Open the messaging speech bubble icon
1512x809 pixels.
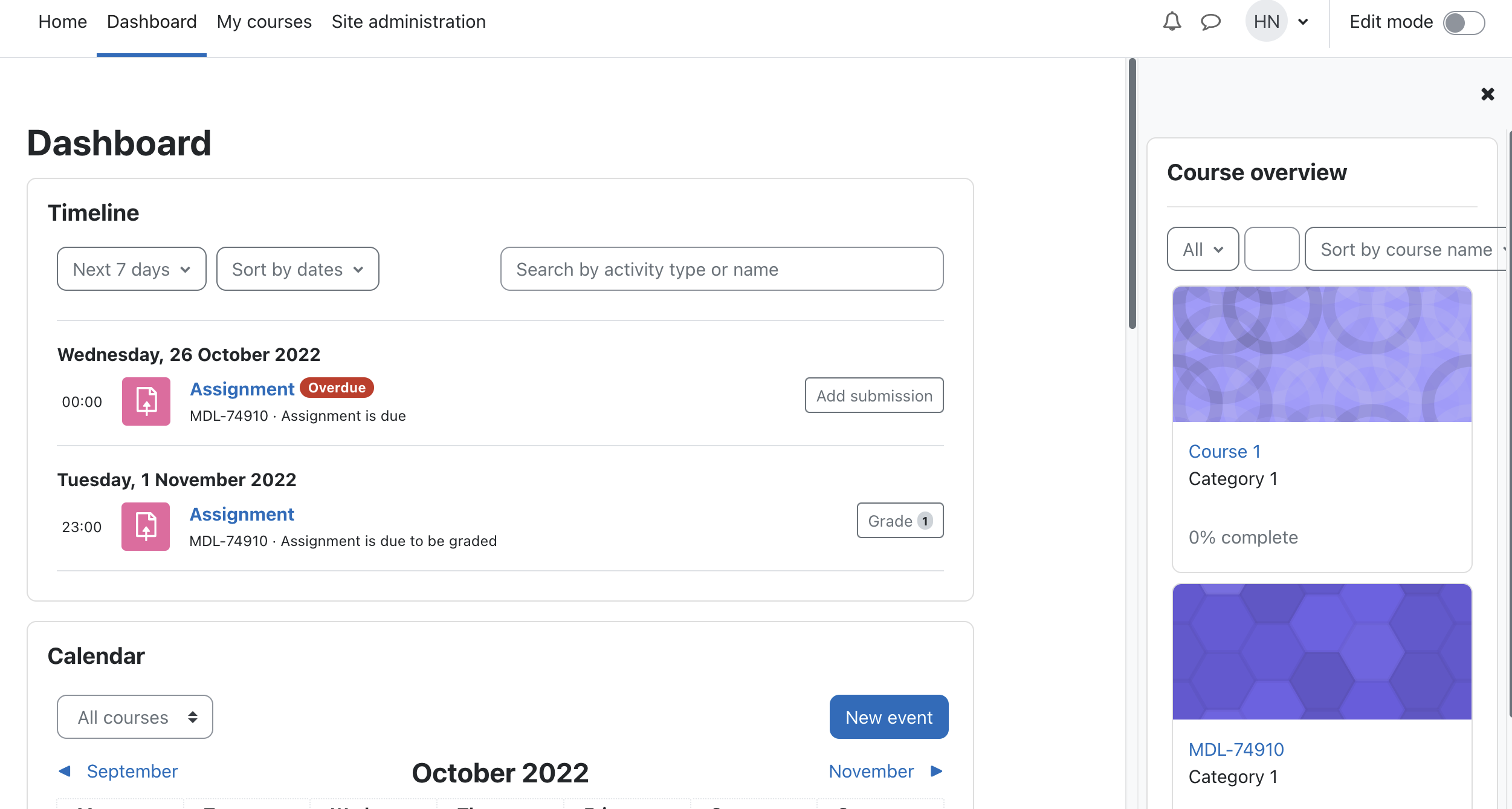coord(1210,22)
